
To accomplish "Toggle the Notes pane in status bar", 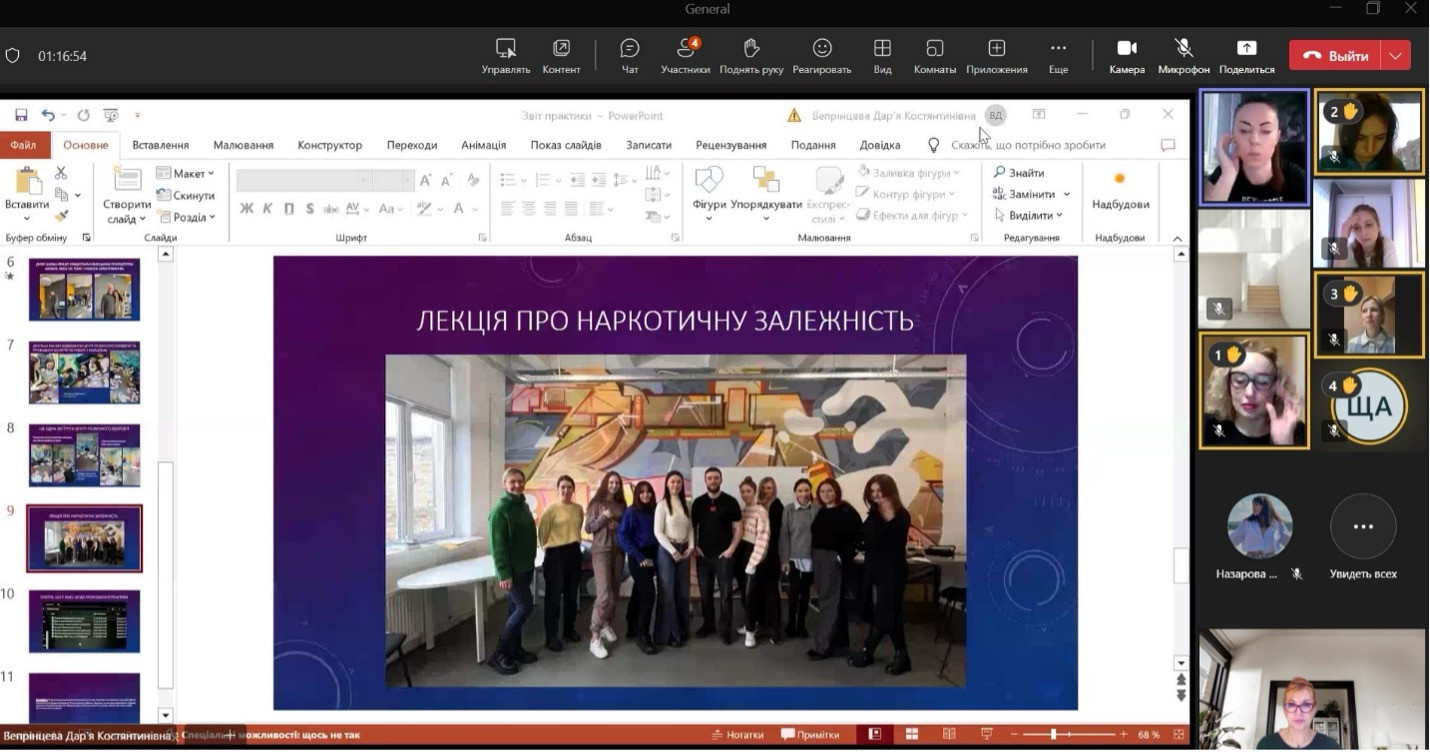I will pos(736,735).
